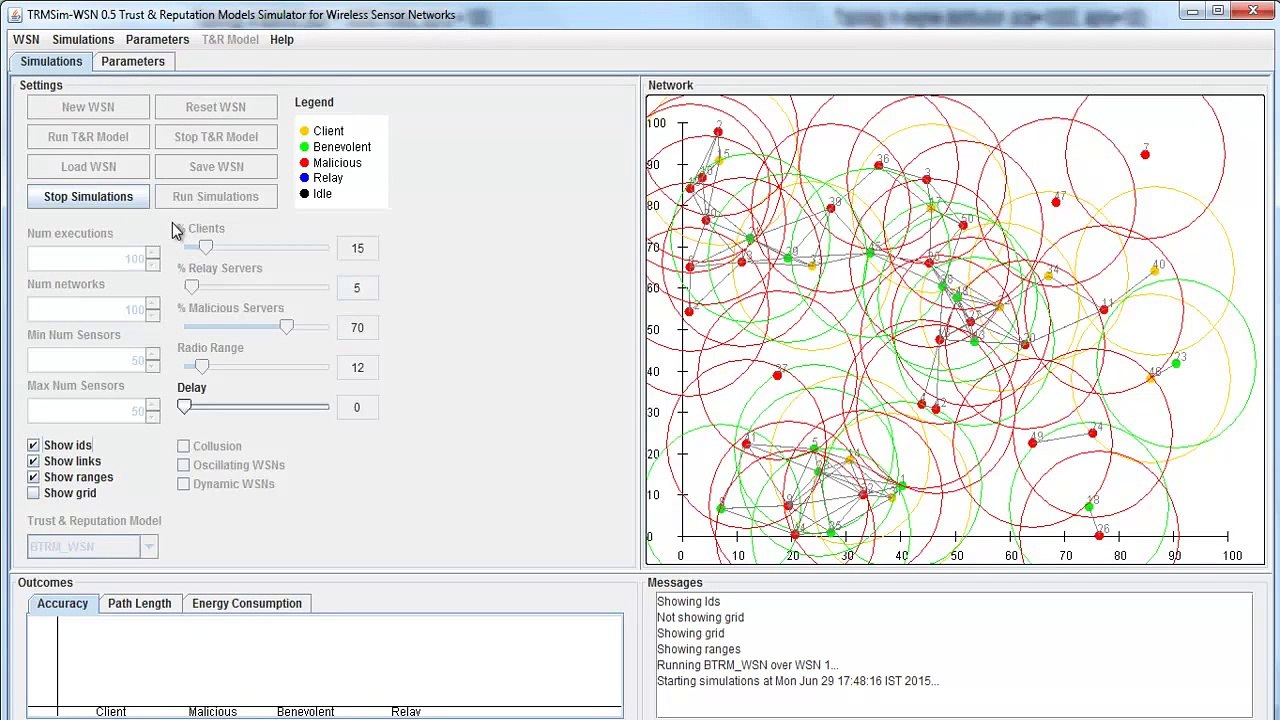Click 'Running BTRM_WSN over WSN 1...' message
The height and width of the screenshot is (720, 1280).
coord(747,665)
